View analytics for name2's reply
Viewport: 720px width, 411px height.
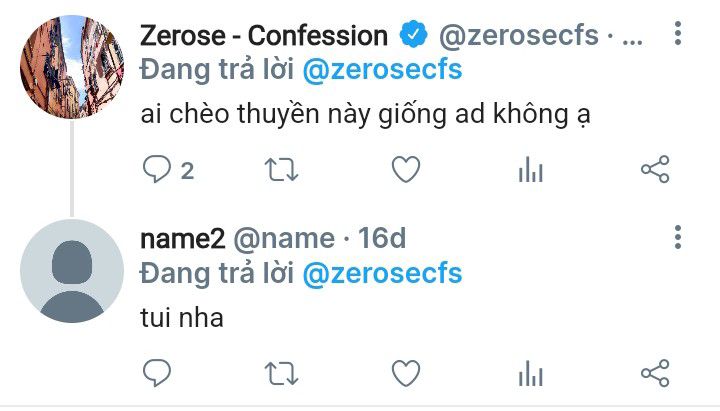(529, 375)
